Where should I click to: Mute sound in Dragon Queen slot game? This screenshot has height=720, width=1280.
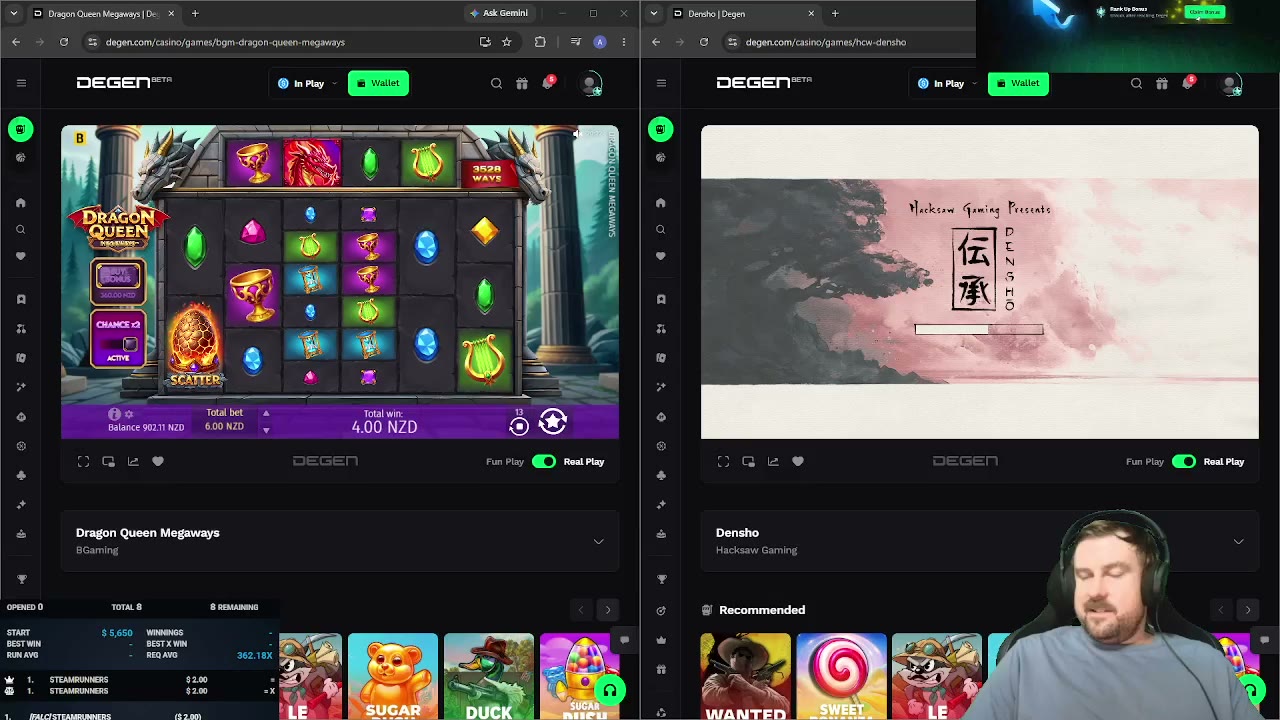pyautogui.click(x=577, y=134)
